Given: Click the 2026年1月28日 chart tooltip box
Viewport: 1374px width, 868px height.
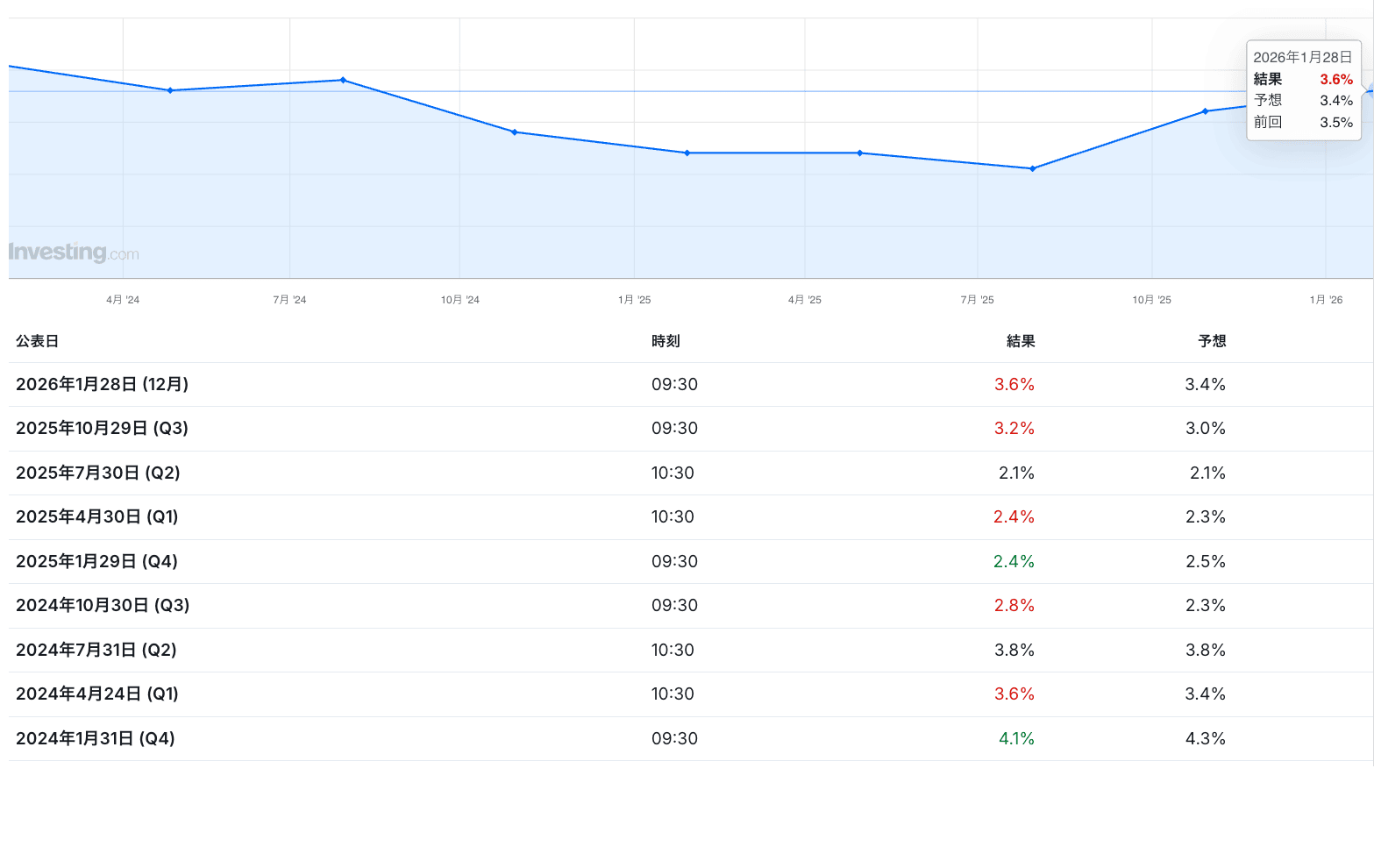Looking at the screenshot, I should (x=1303, y=90).
